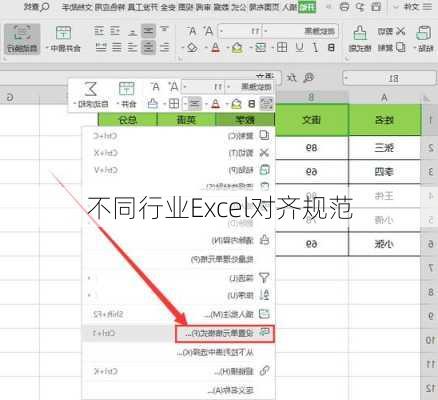Click the 剪切 scissors icon in ribbon
This screenshot has width=438, height=400.
click(401, 31)
